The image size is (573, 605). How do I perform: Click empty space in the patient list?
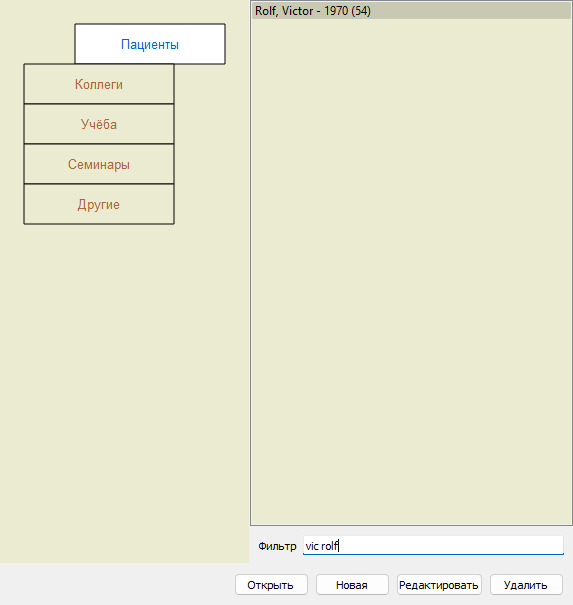coord(411,270)
